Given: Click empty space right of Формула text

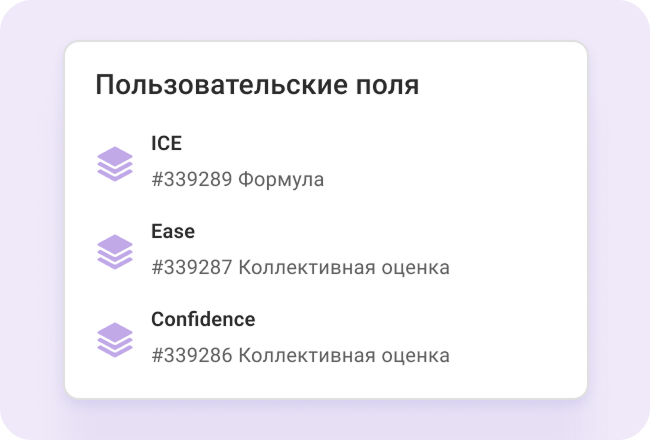Looking at the screenshot, I should [450, 180].
